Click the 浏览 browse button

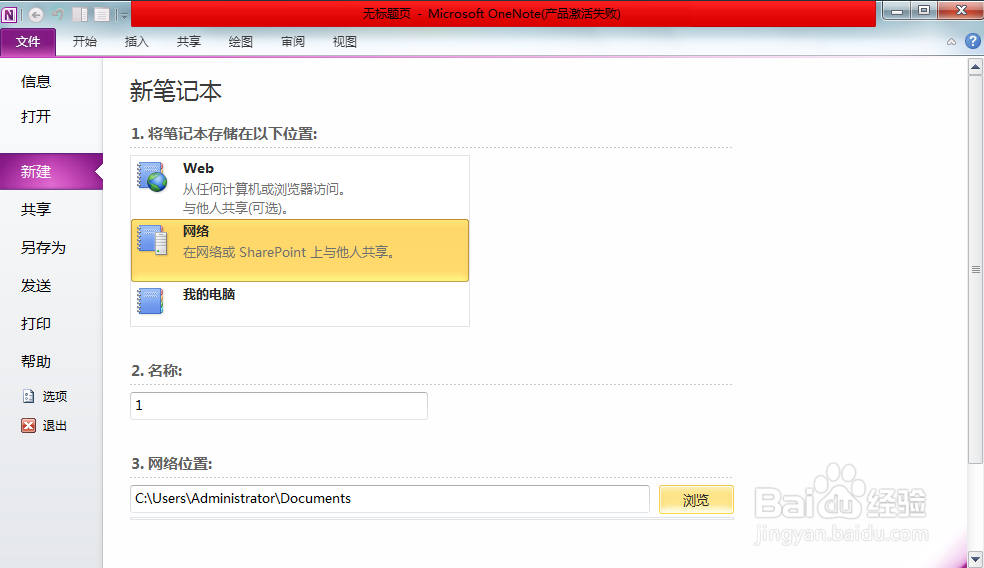coord(696,500)
